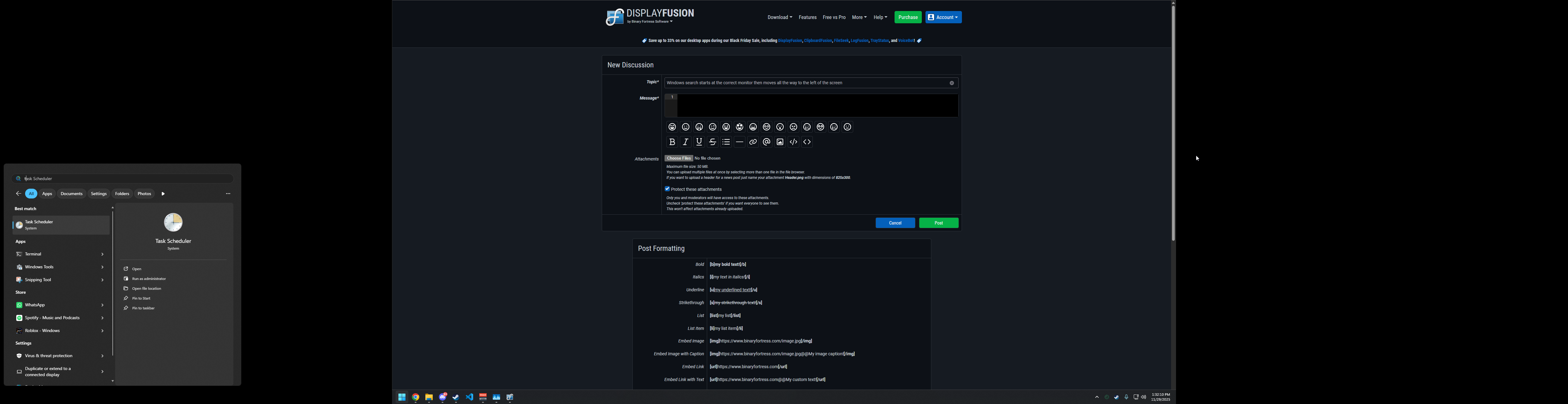Apply bold formatting in message toolbar

pos(672,142)
